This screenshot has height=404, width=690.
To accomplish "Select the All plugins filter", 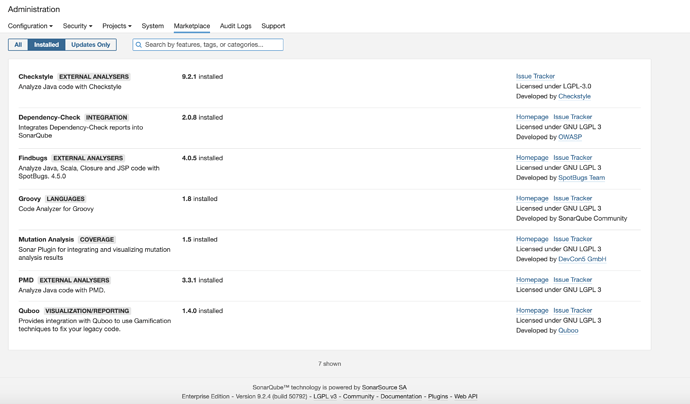I will 18,44.
